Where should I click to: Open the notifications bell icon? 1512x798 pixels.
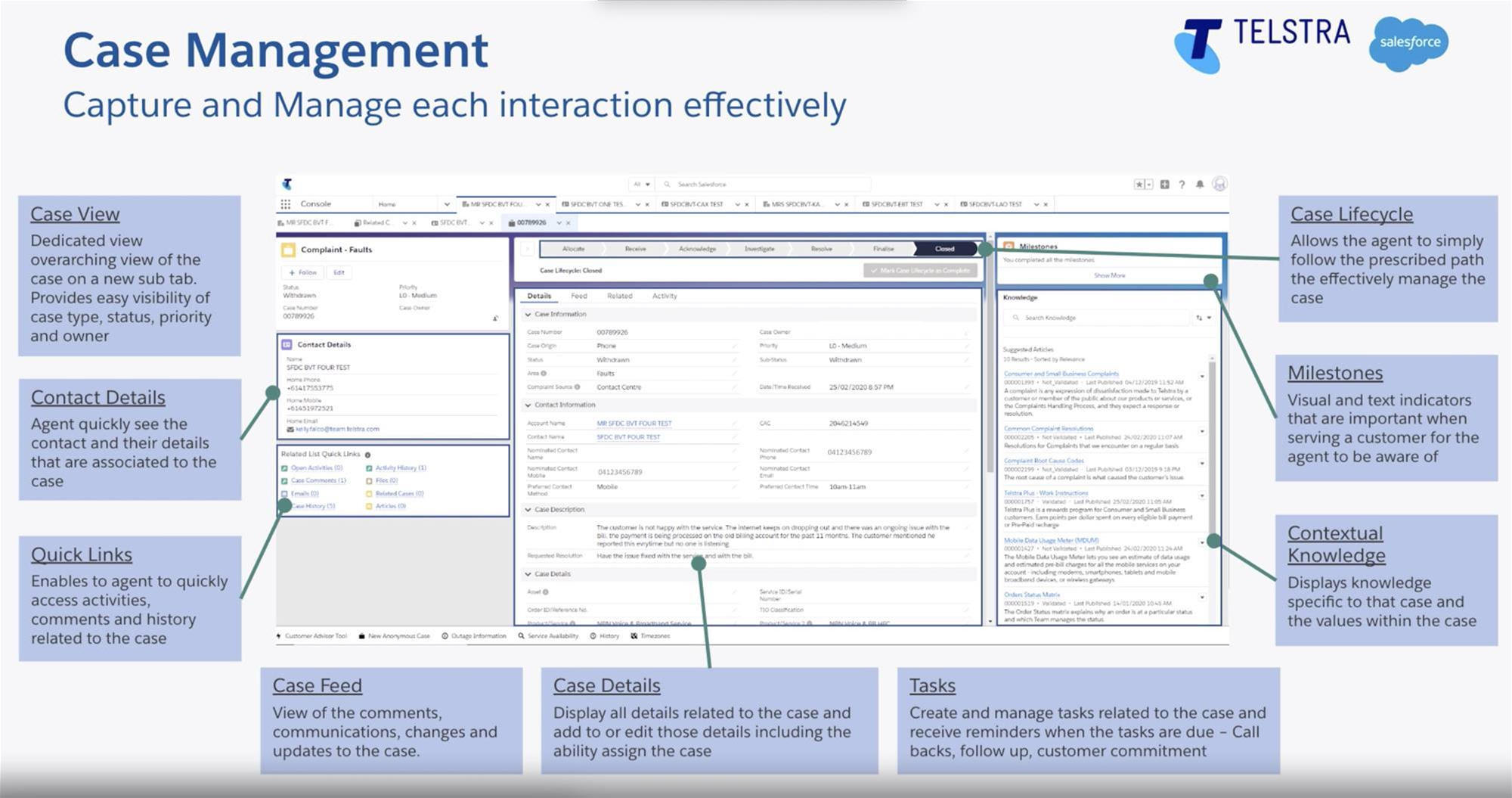(1200, 185)
